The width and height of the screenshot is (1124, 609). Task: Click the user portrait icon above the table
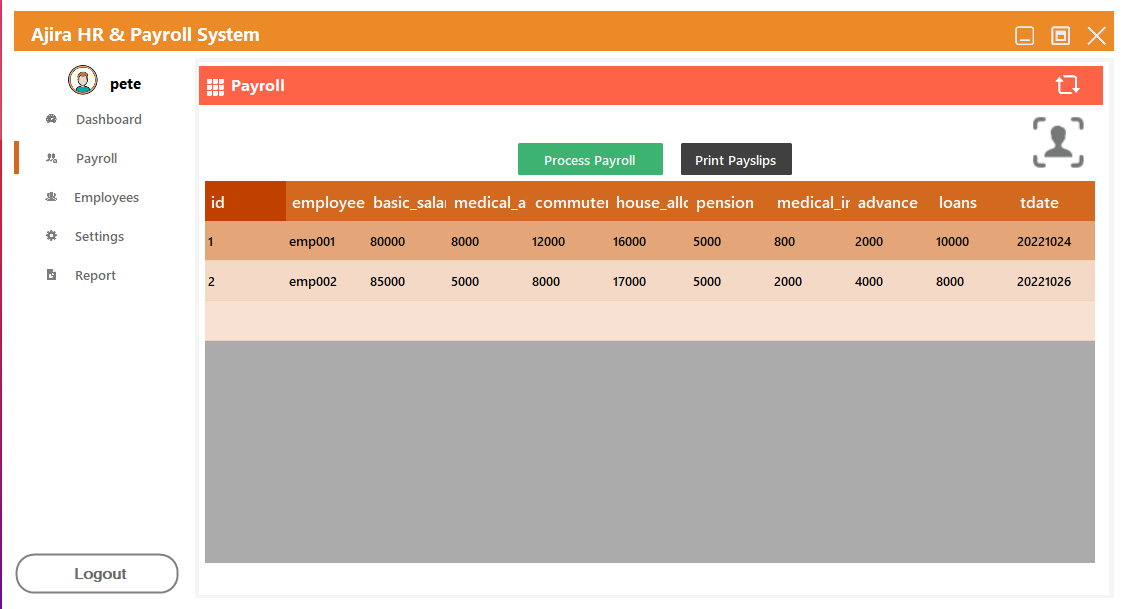click(1058, 141)
